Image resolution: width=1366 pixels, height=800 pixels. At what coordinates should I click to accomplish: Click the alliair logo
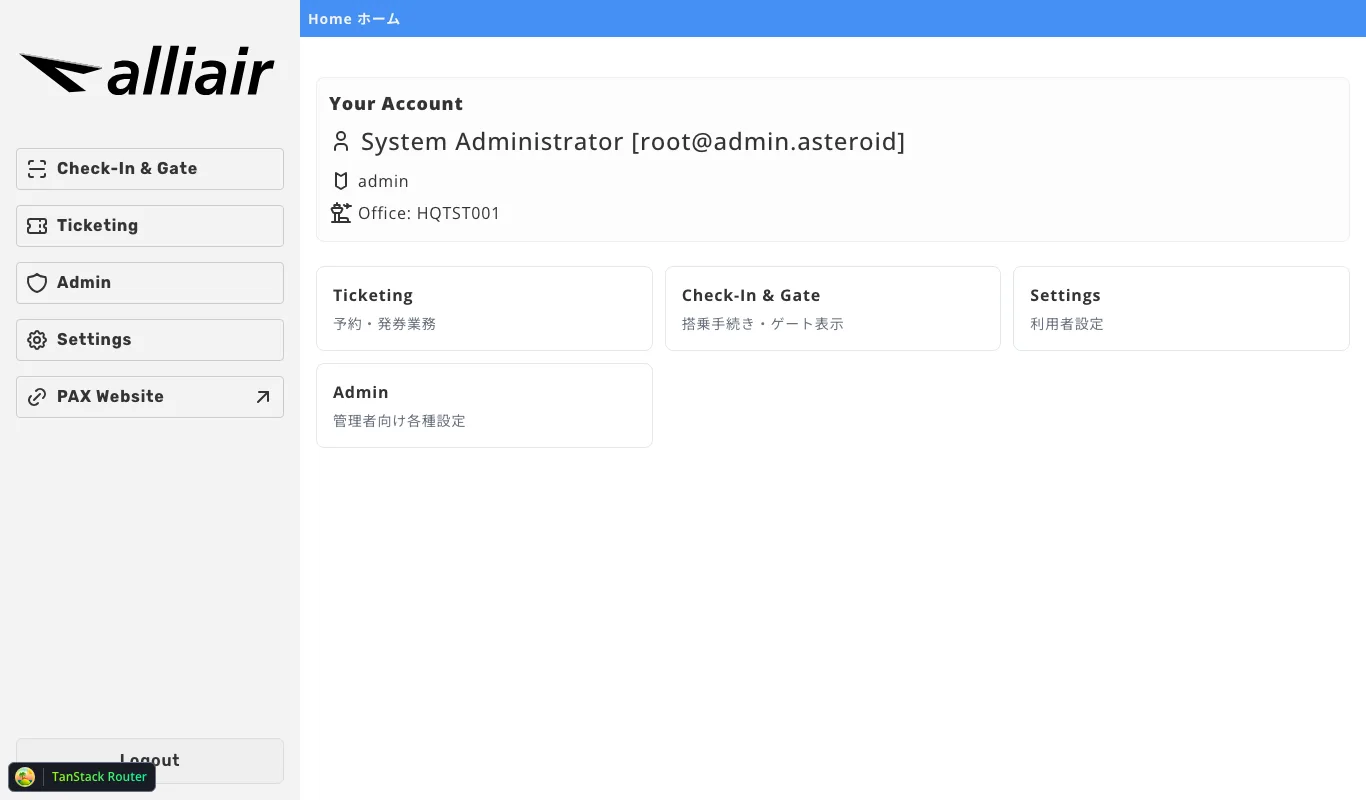147,74
